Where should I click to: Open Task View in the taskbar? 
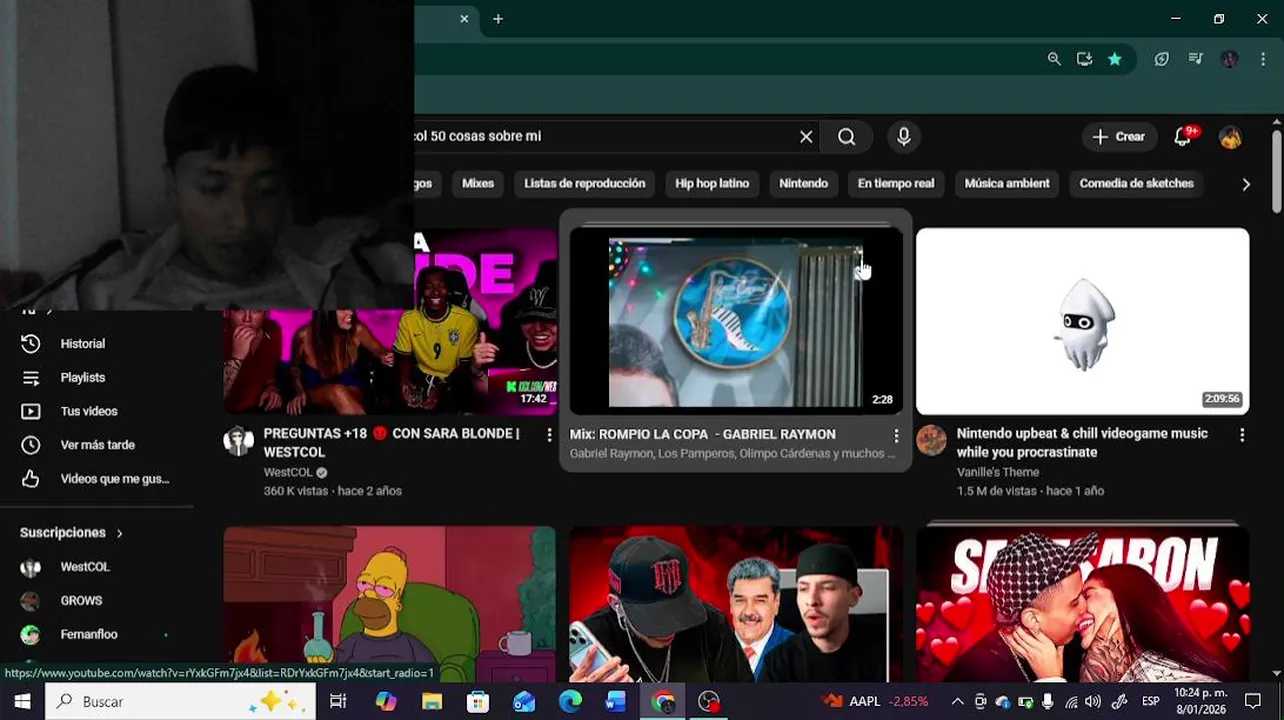(338, 701)
